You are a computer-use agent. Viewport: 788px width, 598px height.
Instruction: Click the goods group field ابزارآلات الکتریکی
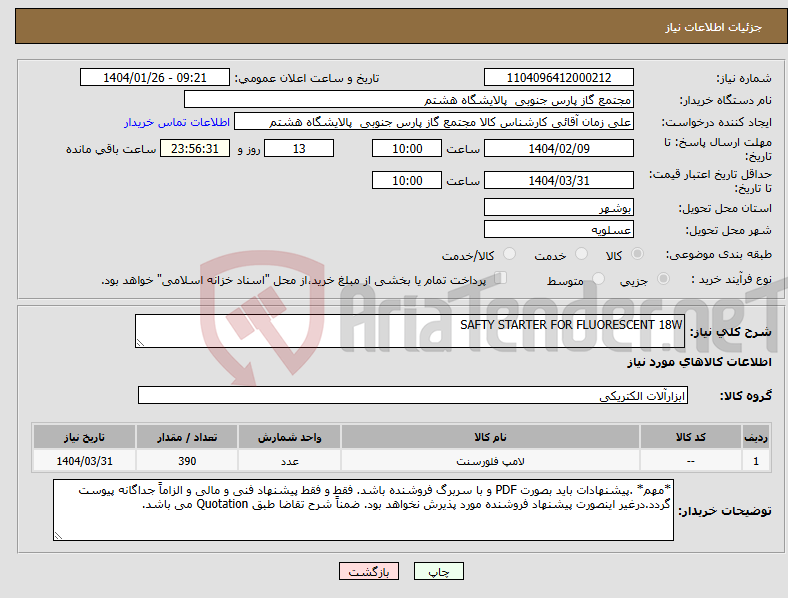point(413,395)
